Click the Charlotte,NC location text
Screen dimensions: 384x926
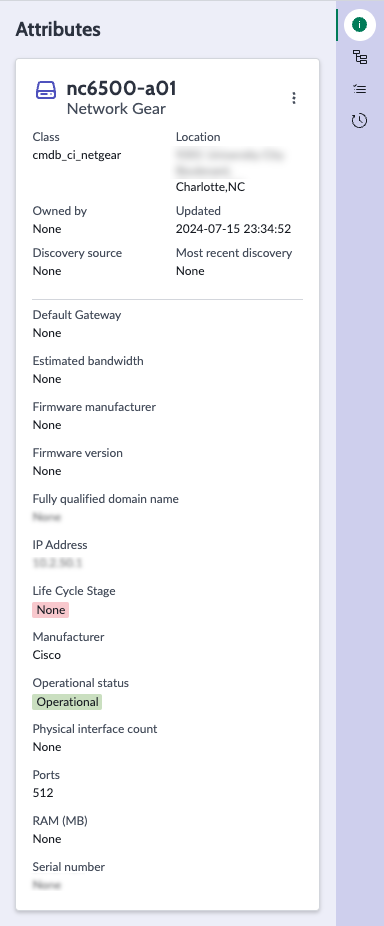pos(210,187)
